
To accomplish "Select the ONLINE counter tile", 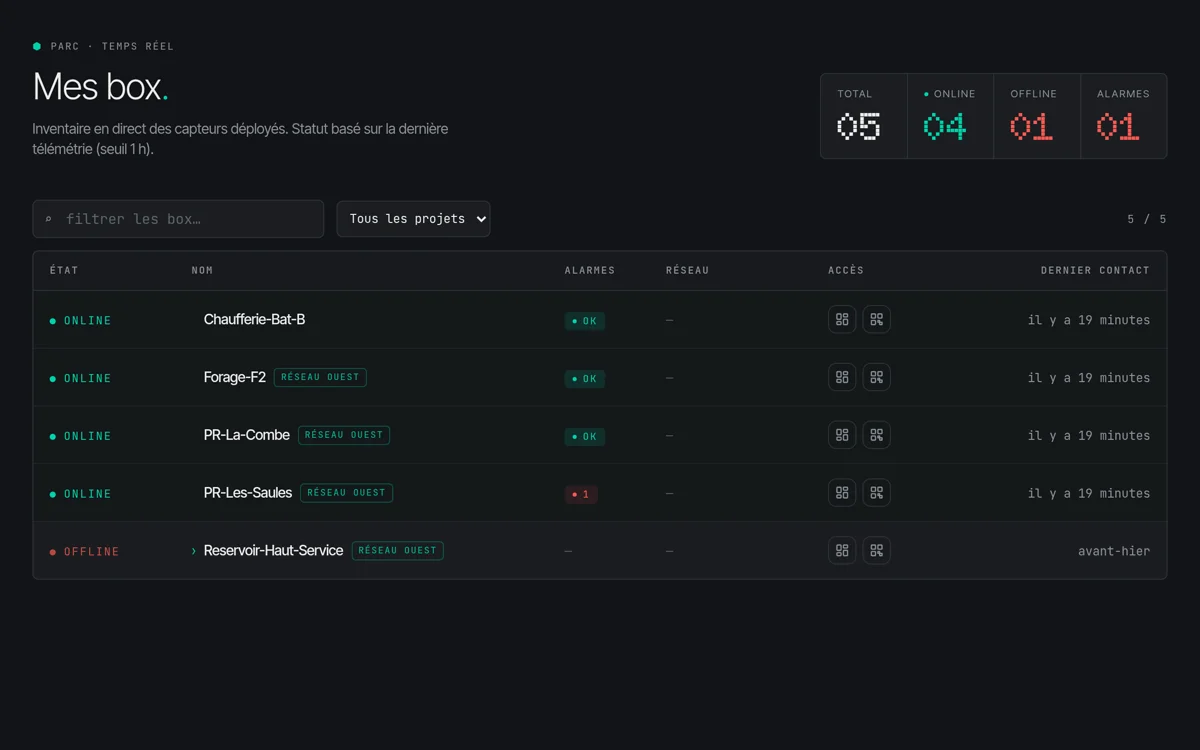I will pos(950,116).
